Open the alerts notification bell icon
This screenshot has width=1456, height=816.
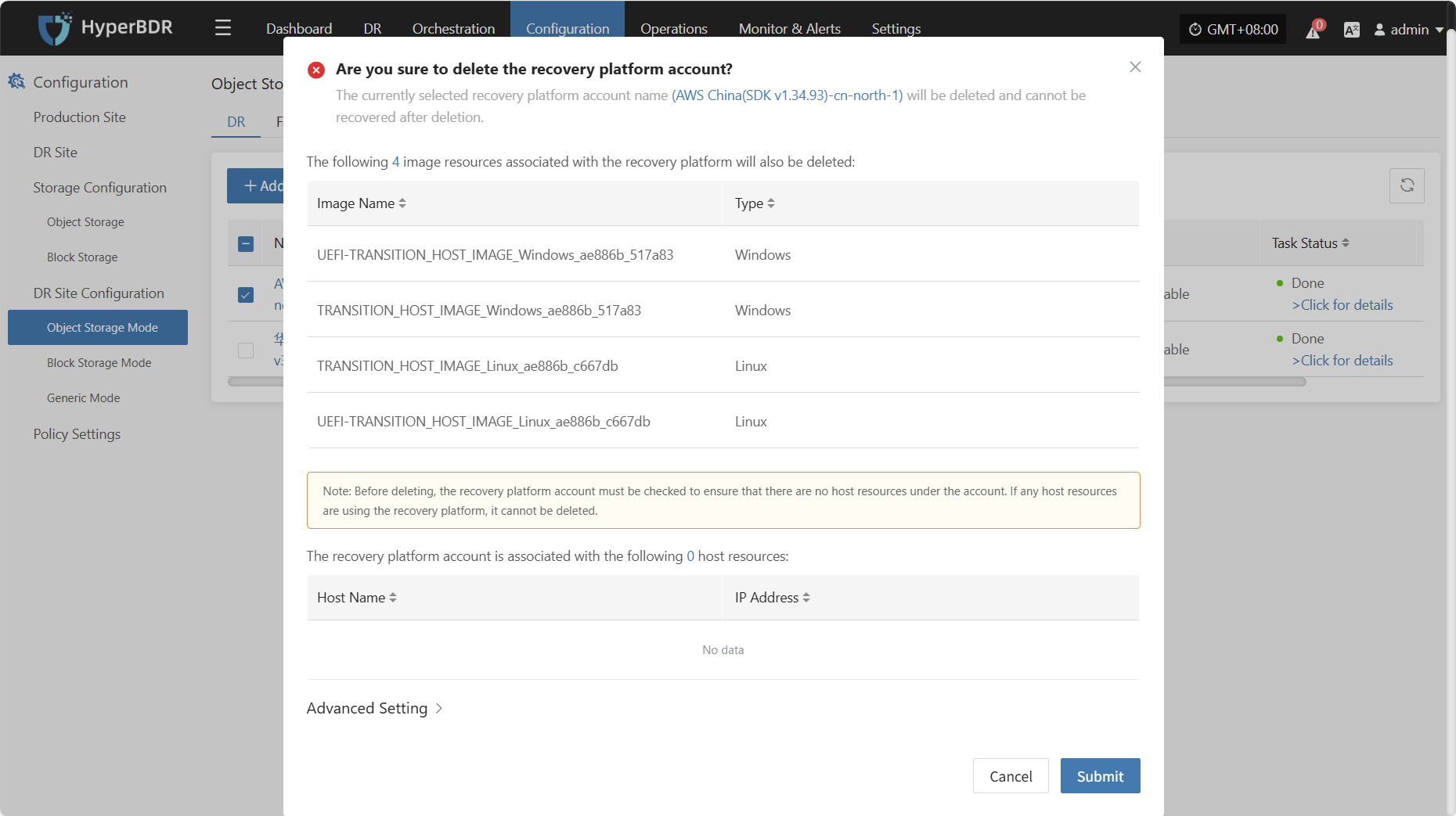1314,30
